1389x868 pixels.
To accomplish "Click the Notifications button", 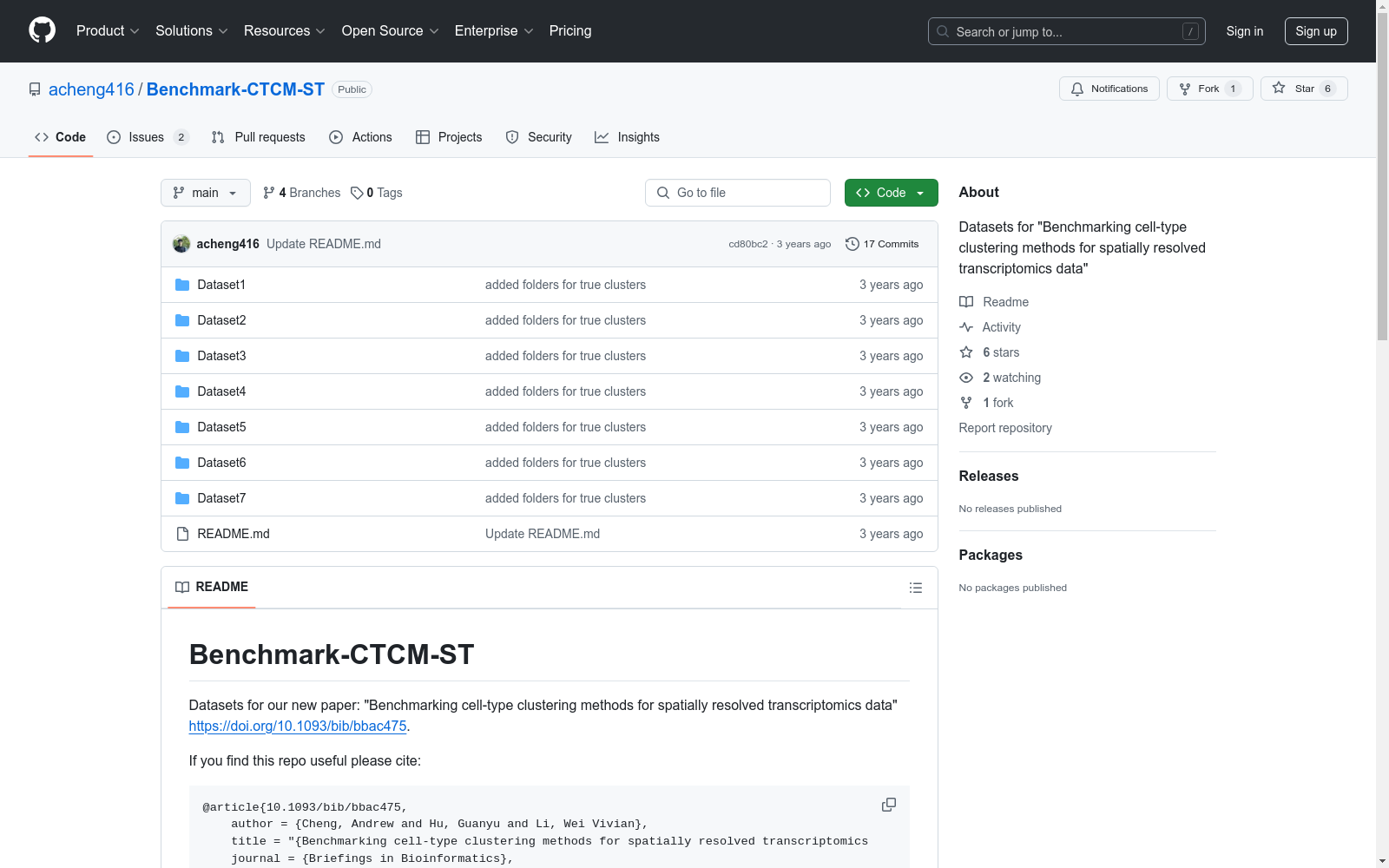I will (1109, 89).
